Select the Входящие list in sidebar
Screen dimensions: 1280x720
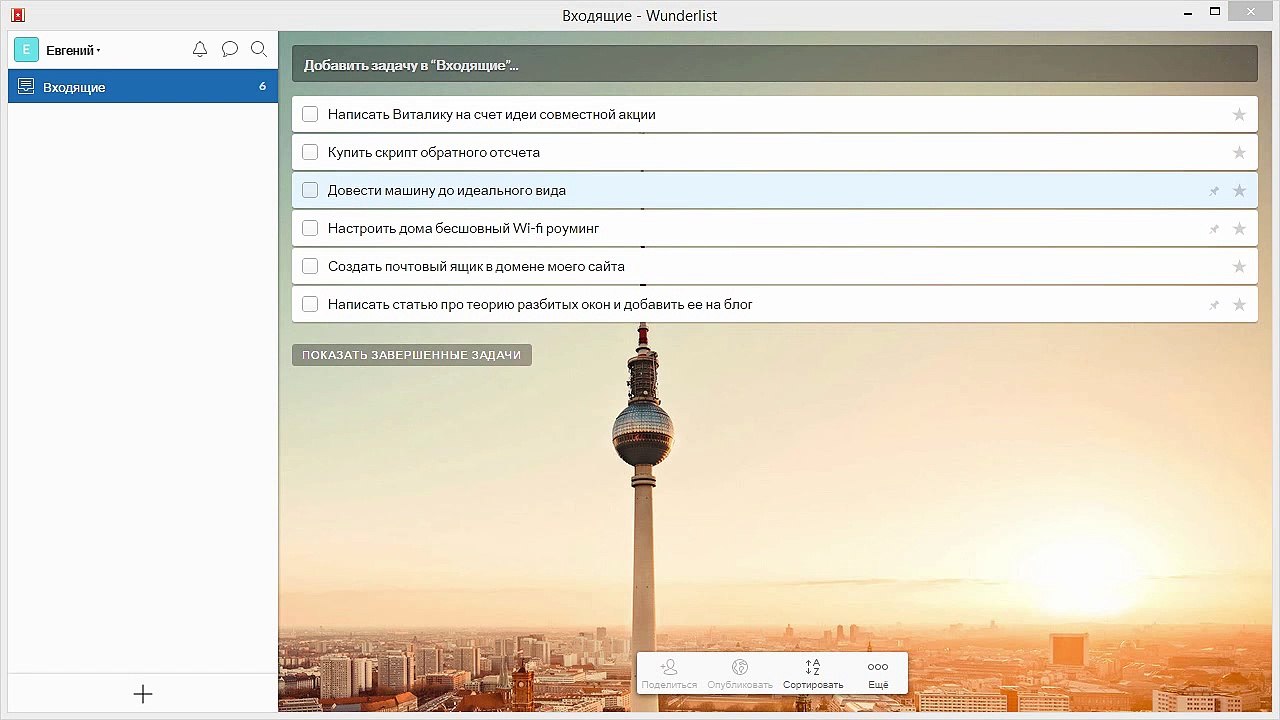click(x=143, y=87)
